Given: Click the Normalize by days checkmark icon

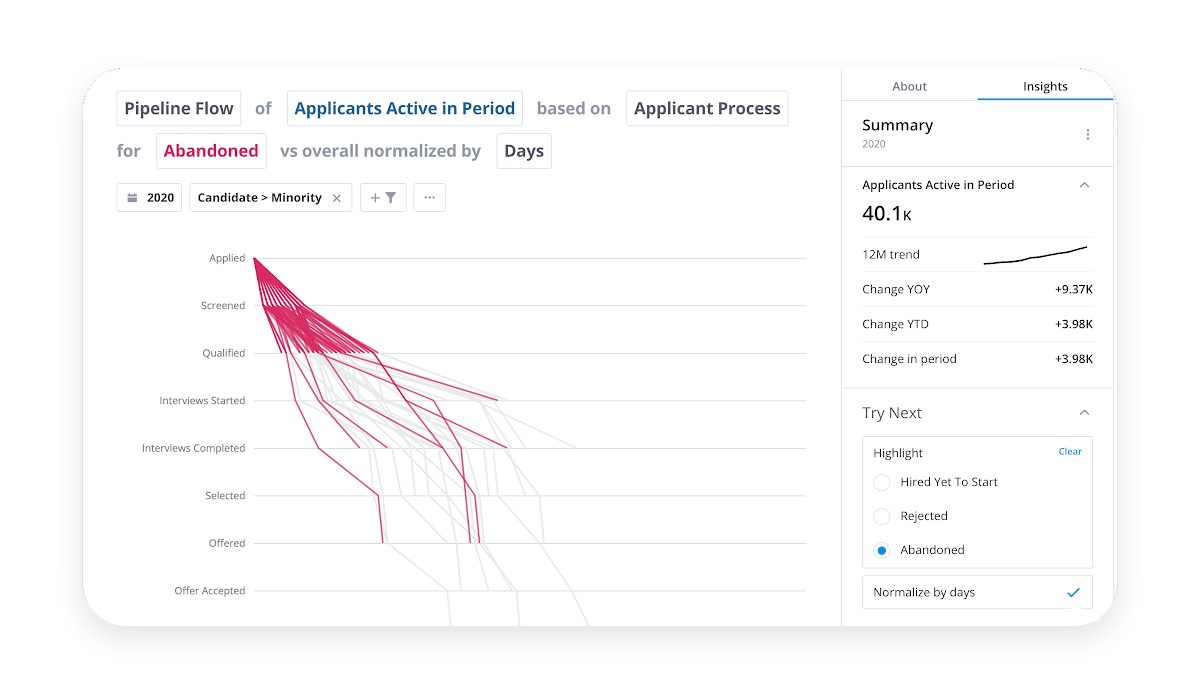Looking at the screenshot, I should click(1074, 592).
